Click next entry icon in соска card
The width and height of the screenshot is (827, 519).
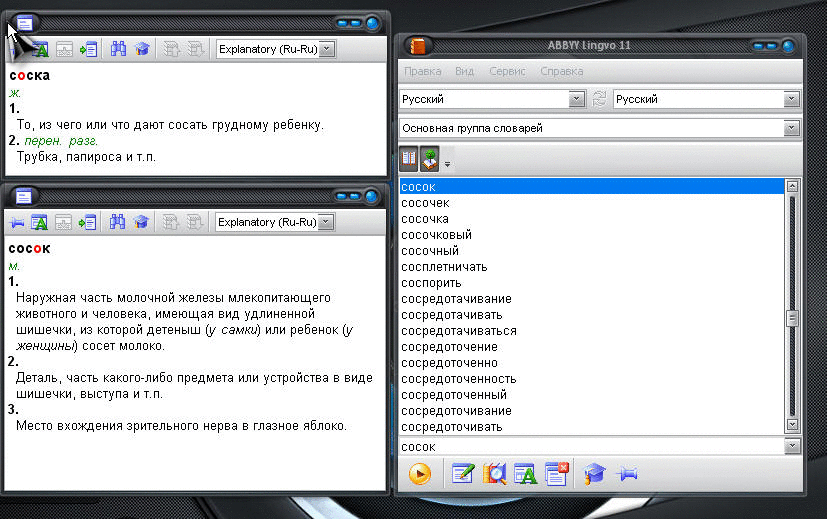[195, 49]
